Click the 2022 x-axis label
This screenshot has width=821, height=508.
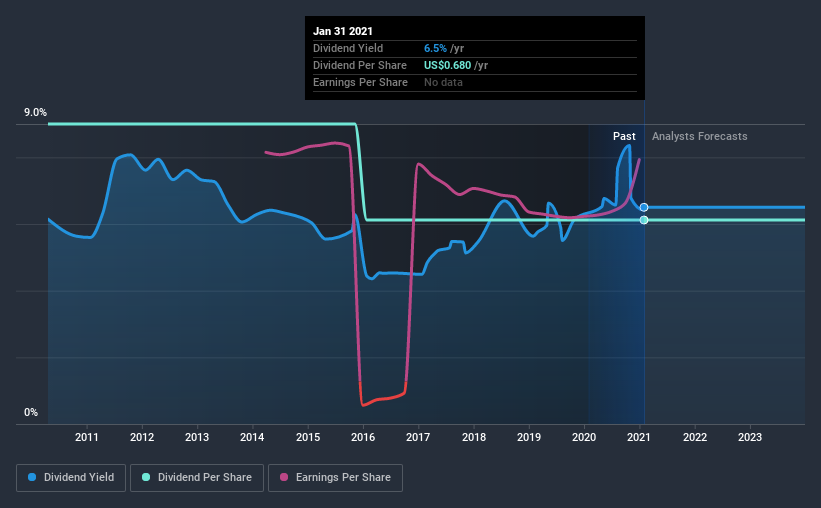tap(695, 437)
